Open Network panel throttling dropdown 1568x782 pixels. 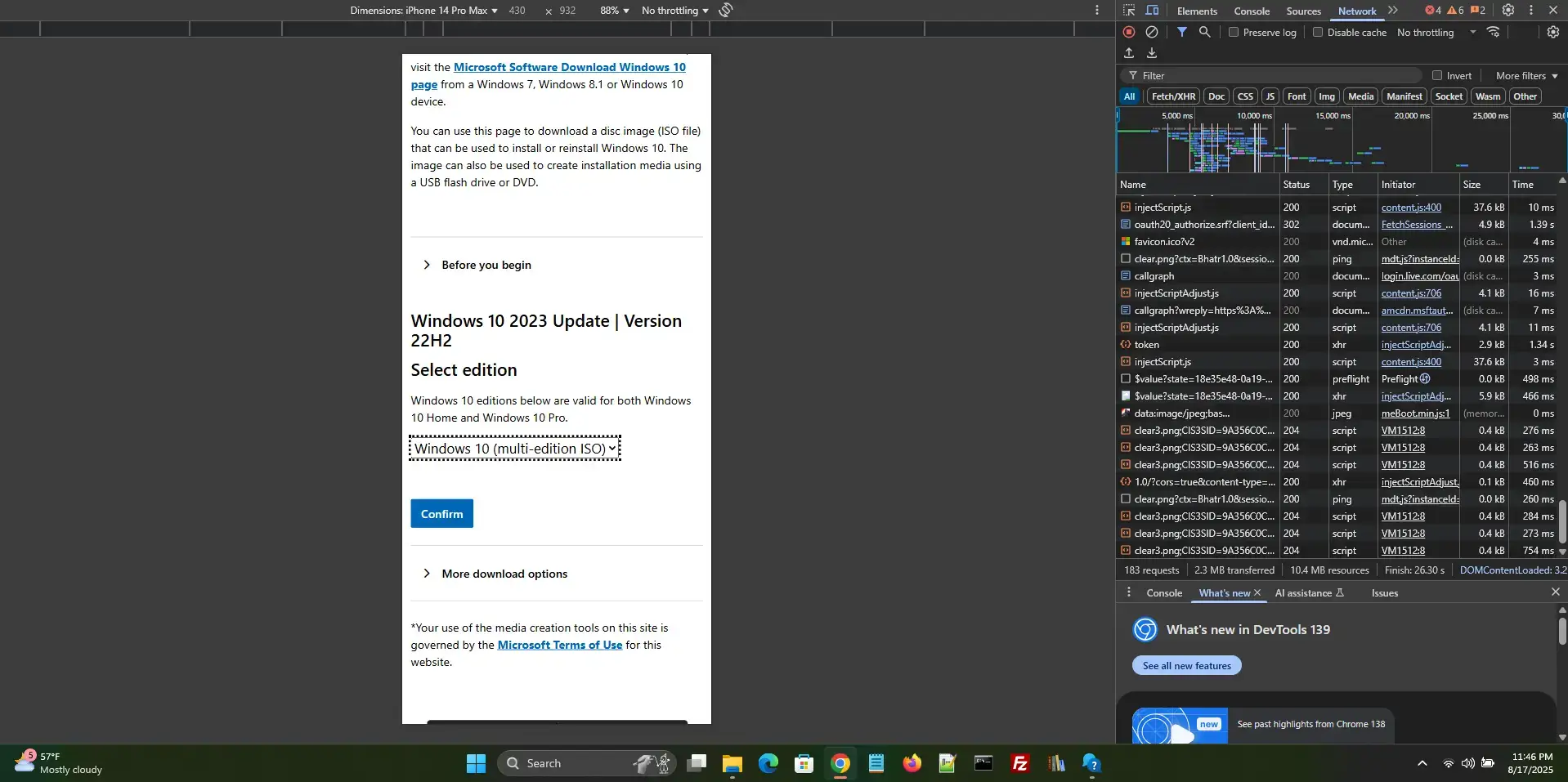tap(1436, 32)
